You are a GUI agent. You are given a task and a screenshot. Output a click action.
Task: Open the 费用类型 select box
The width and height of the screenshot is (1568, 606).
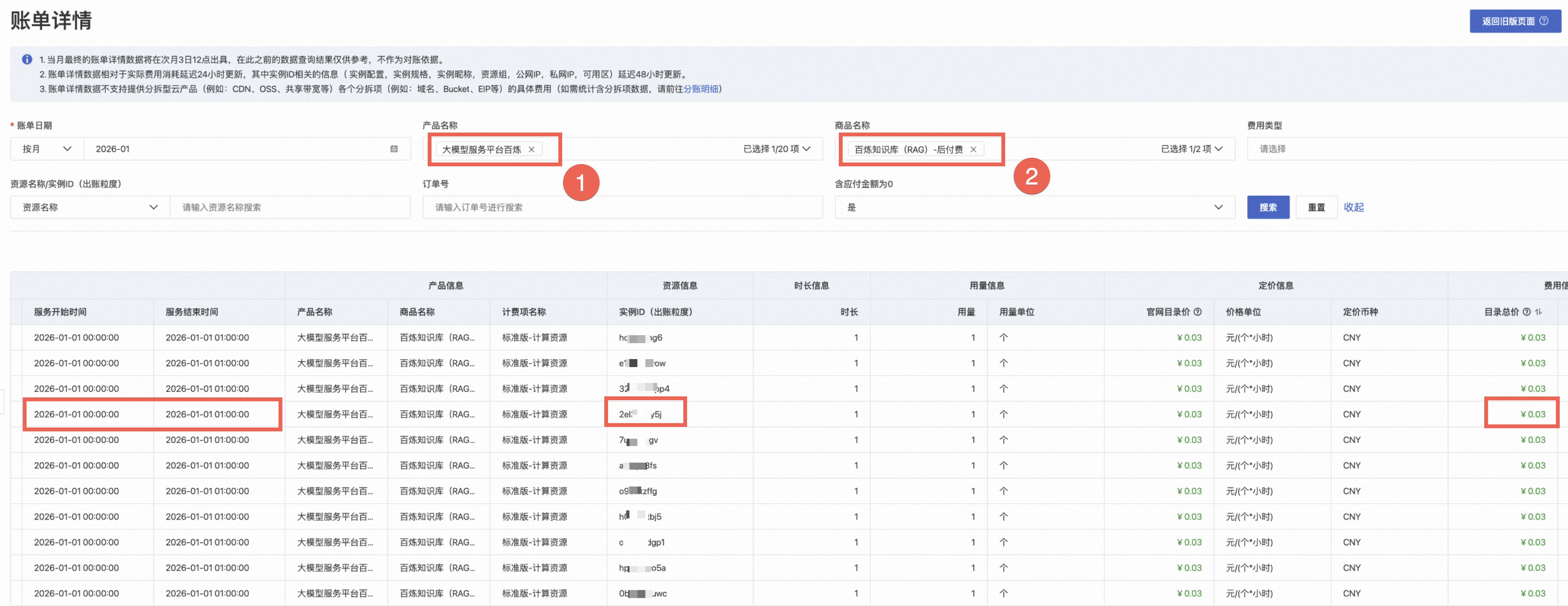pyautogui.click(x=1400, y=149)
